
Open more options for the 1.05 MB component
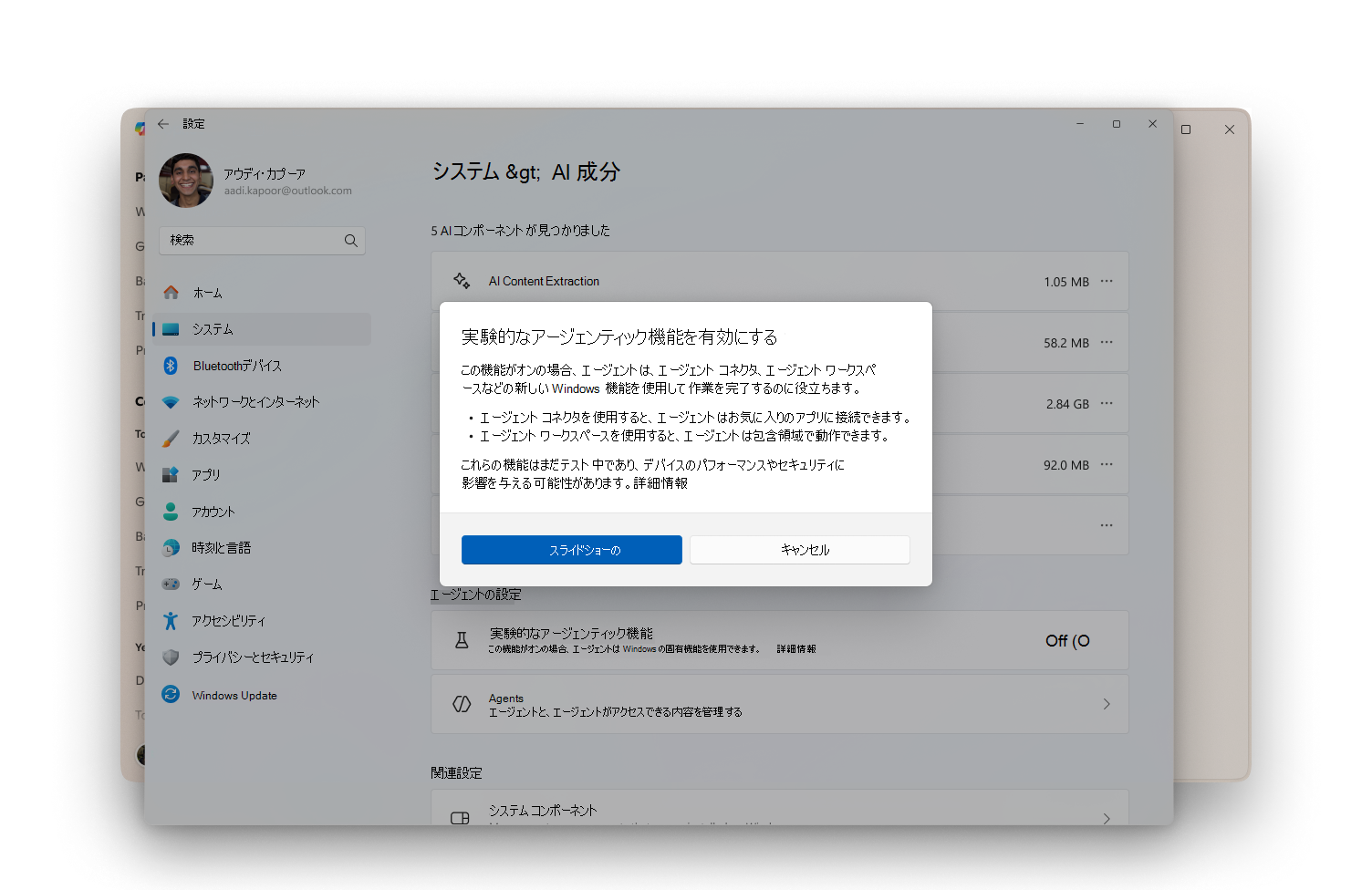1107,281
